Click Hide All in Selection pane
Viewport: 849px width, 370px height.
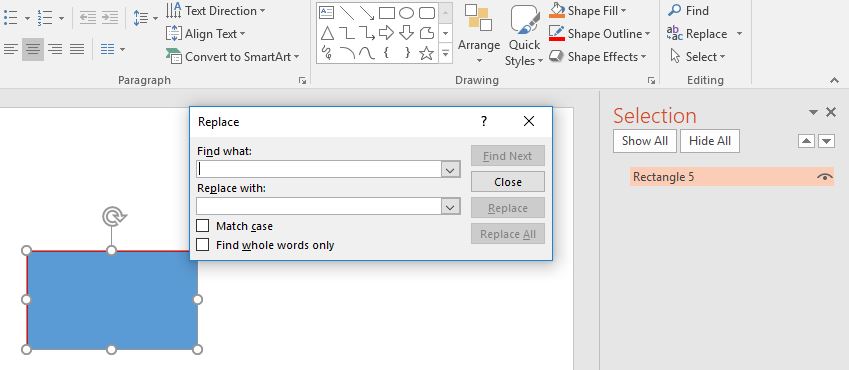coord(710,141)
